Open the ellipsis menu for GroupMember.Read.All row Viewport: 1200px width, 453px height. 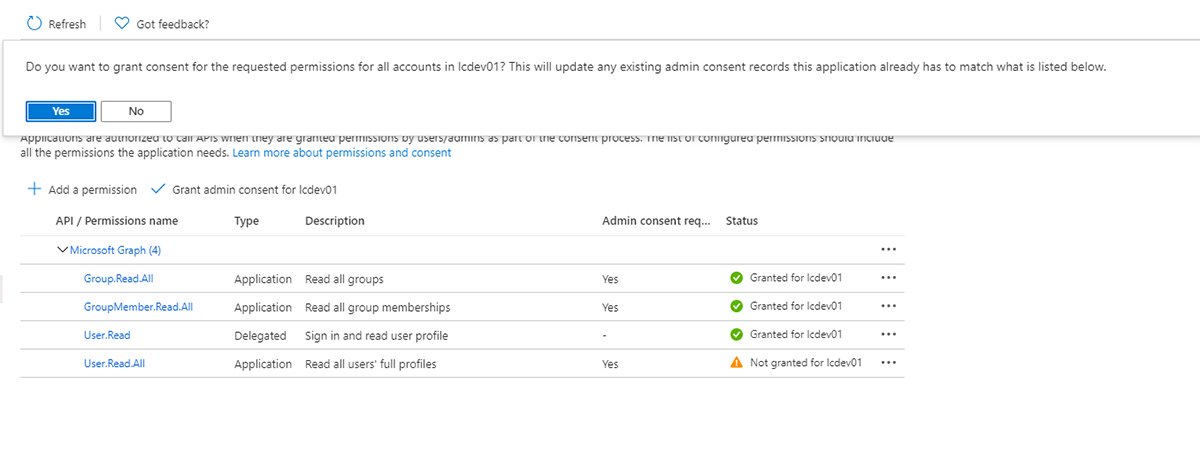(888, 306)
